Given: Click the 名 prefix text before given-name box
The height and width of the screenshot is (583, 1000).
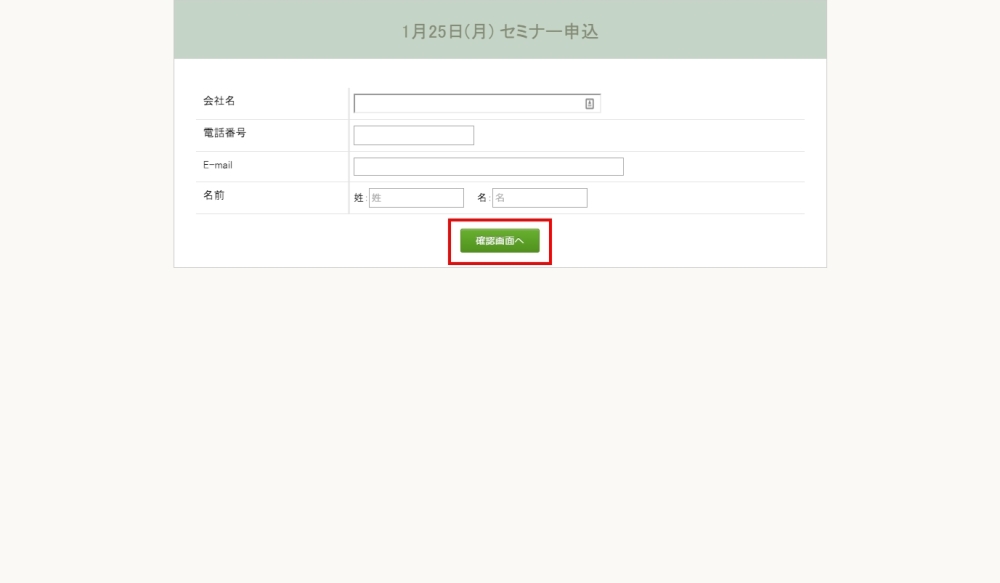Looking at the screenshot, I should (x=482, y=198).
